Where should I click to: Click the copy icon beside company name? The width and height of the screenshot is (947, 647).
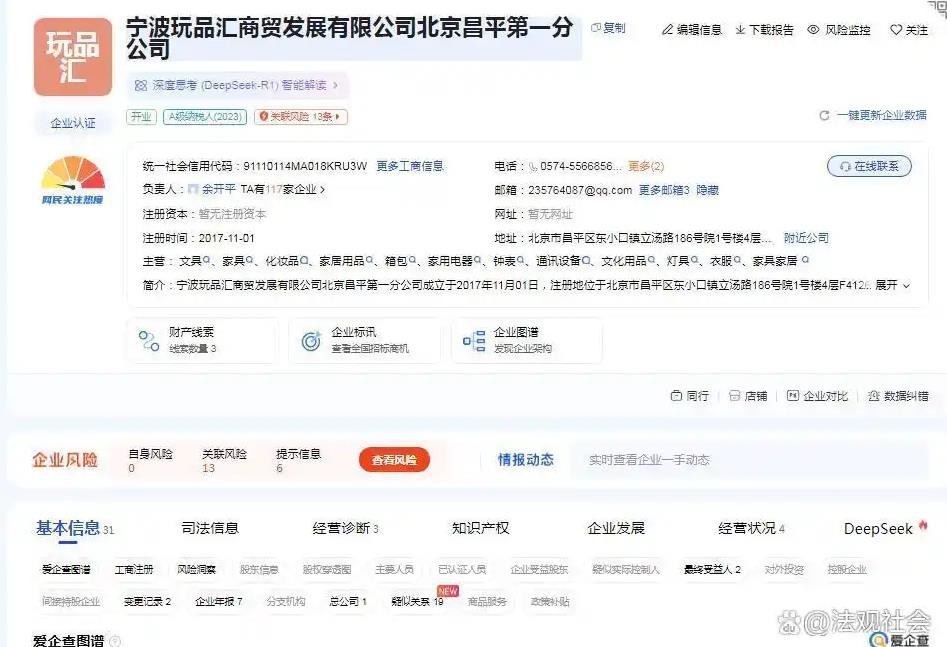pyautogui.click(x=596, y=29)
